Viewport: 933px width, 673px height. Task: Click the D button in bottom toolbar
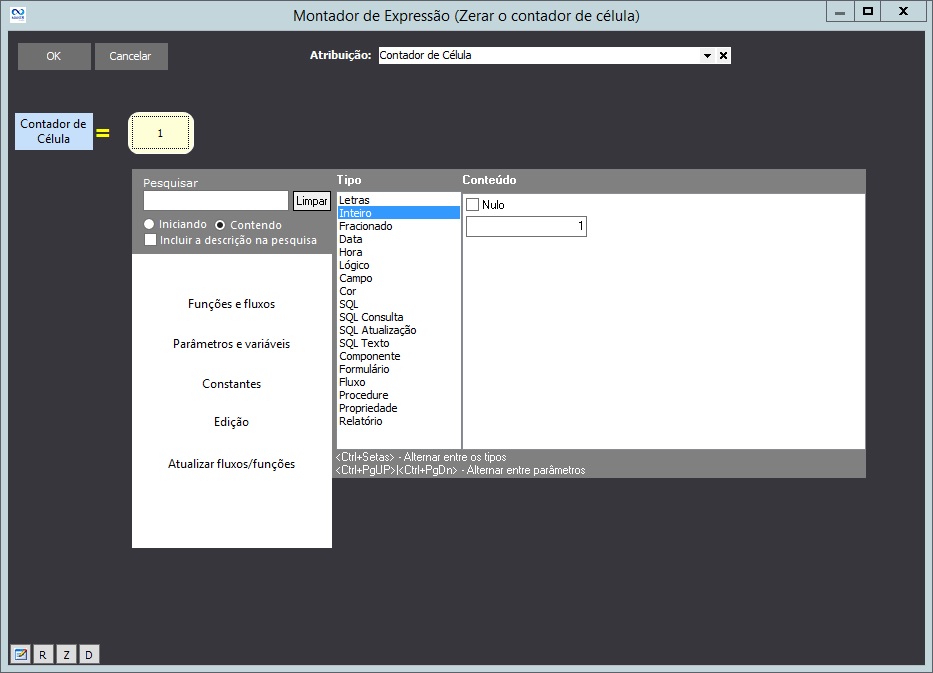(89, 654)
